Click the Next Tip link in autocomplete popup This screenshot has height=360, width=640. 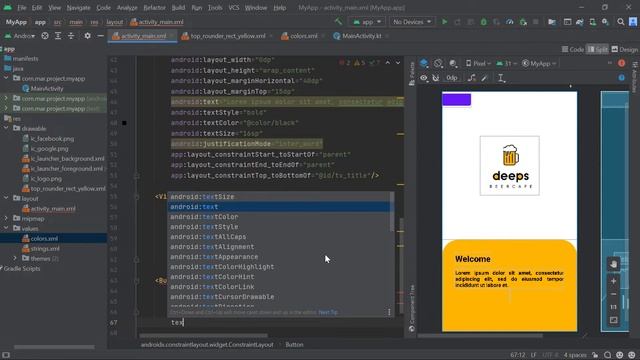coord(328,312)
